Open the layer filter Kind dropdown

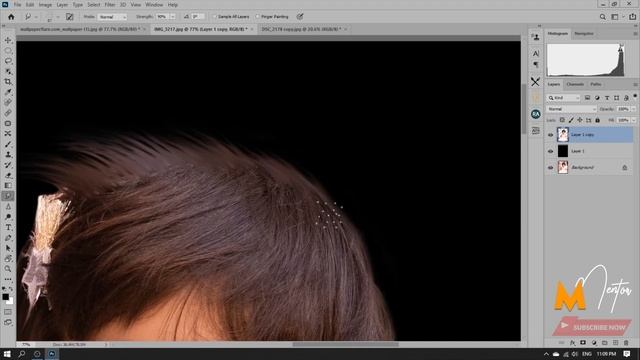point(564,98)
